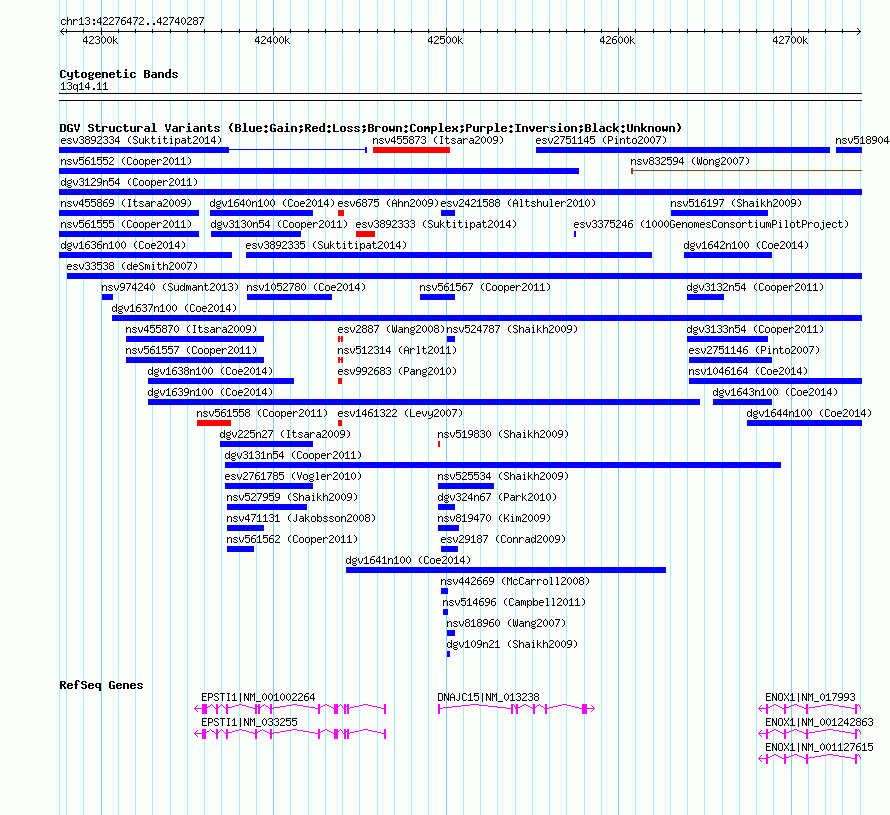
Task: Click EPSTI1|NM_001002264 gene label
Action: tap(258, 697)
